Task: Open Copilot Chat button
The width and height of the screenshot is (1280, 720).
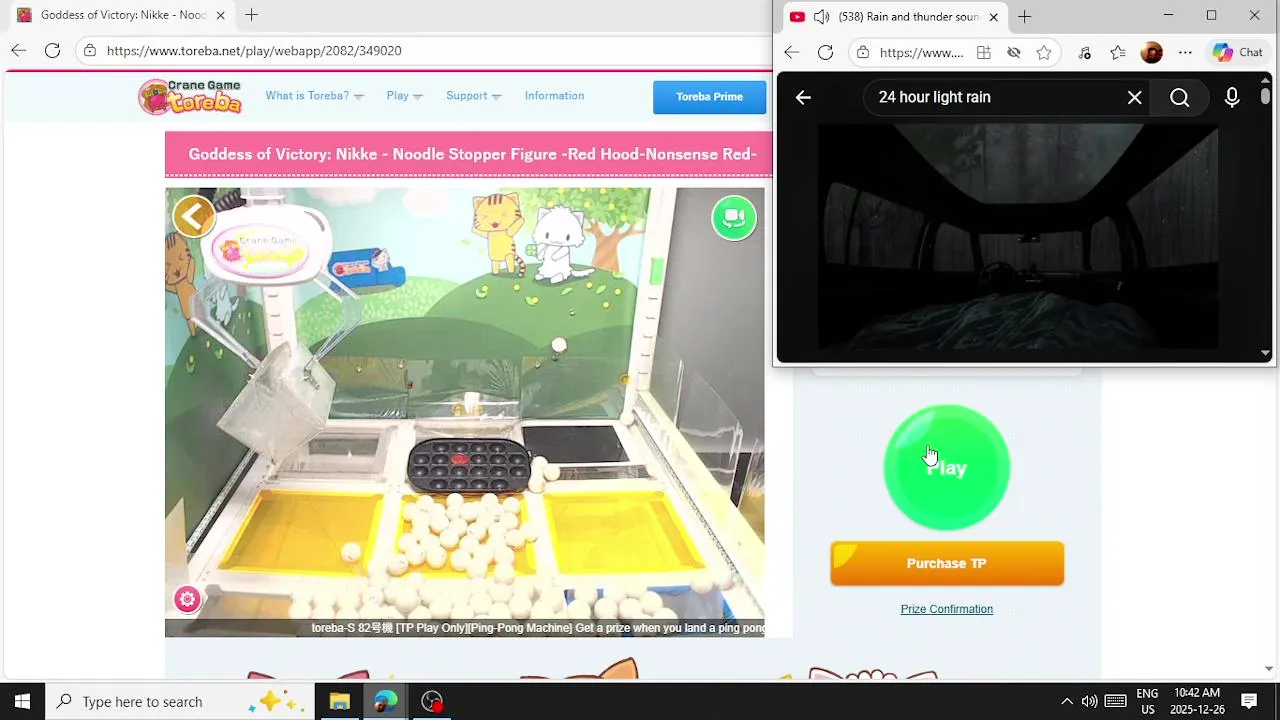Action: (1238, 53)
